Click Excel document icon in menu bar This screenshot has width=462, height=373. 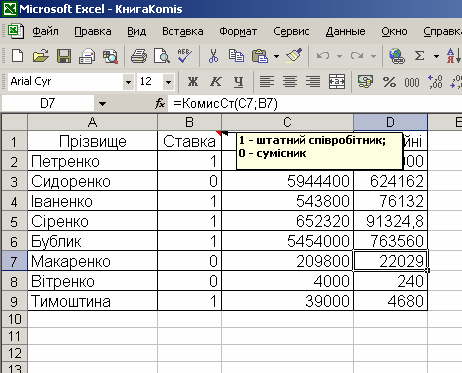pyautogui.click(x=16, y=31)
